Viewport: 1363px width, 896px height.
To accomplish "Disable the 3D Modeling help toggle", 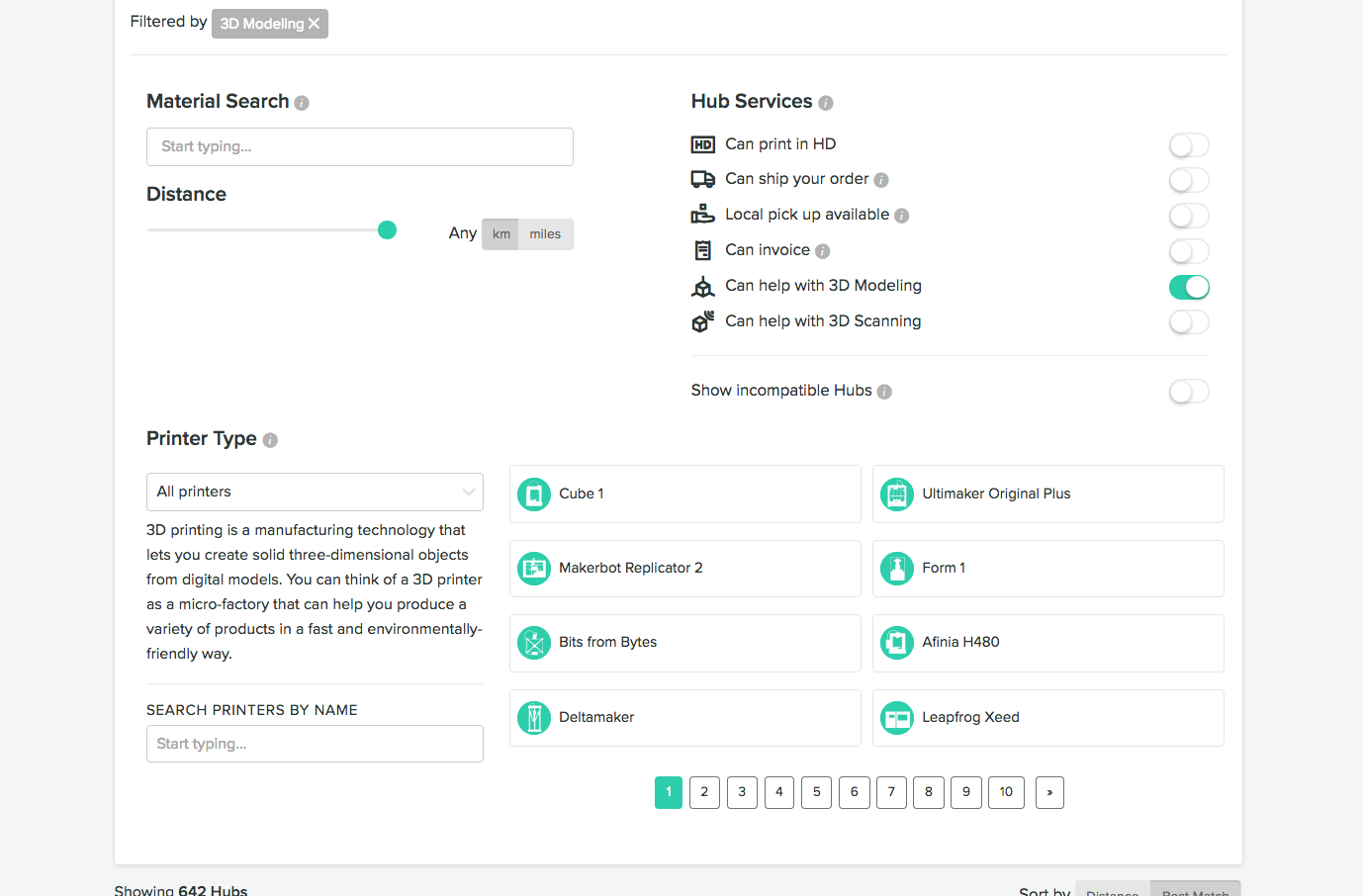I will coord(1188,287).
